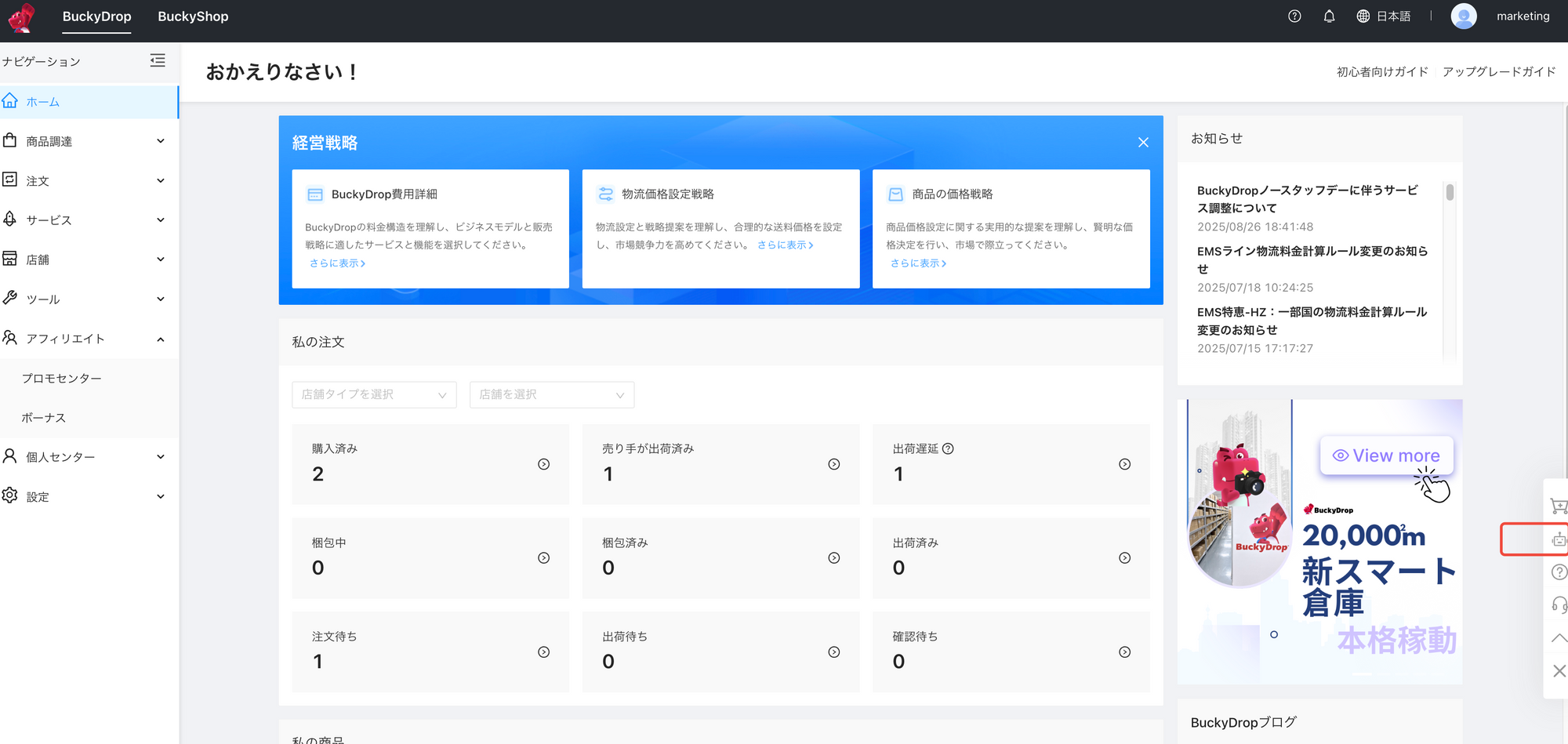The height and width of the screenshot is (744, 1568).
Task: Collapse the アフィリエイト menu chevron
Action: [x=161, y=339]
